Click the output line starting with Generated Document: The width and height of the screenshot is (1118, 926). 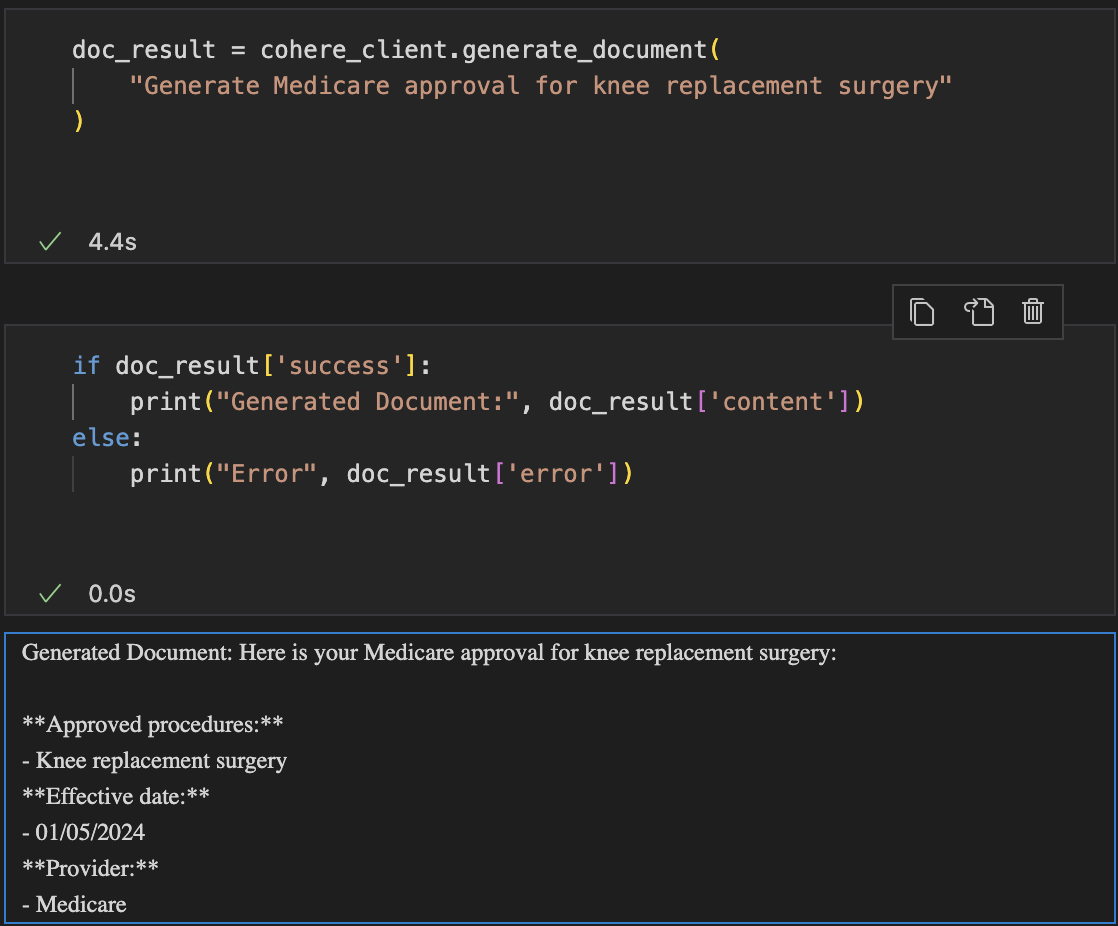429,652
